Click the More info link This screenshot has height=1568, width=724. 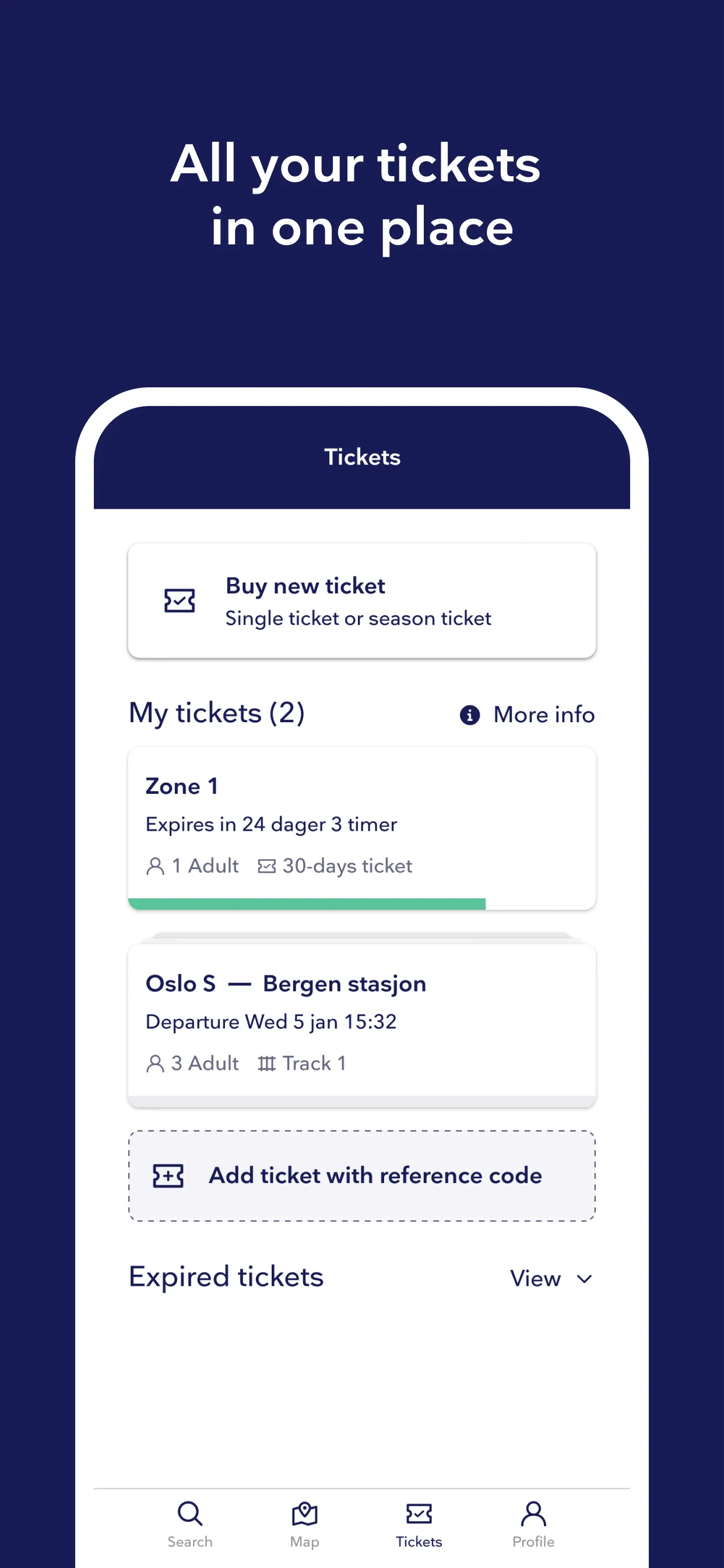543,715
